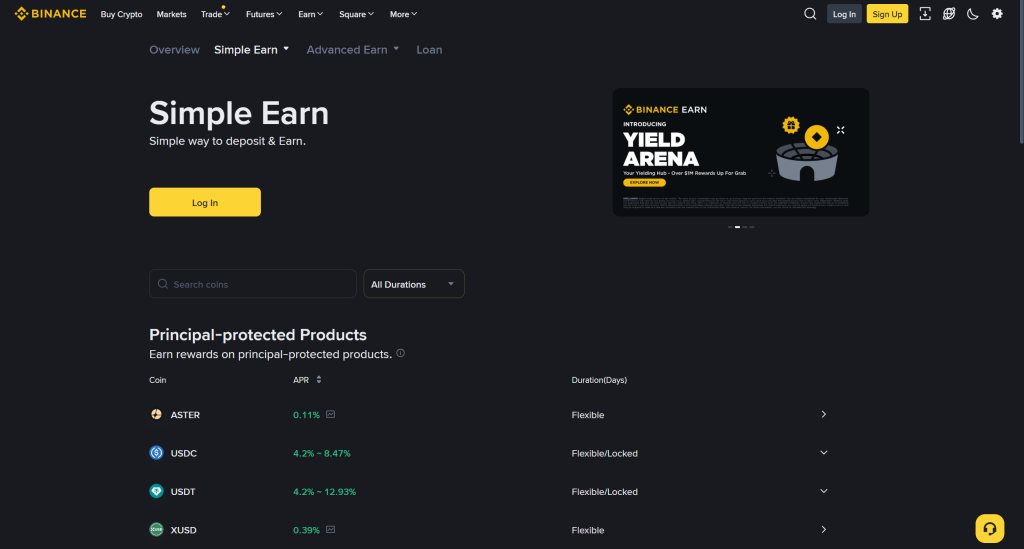Click the 0.39% APR value
1024x549 pixels.
(x=306, y=530)
